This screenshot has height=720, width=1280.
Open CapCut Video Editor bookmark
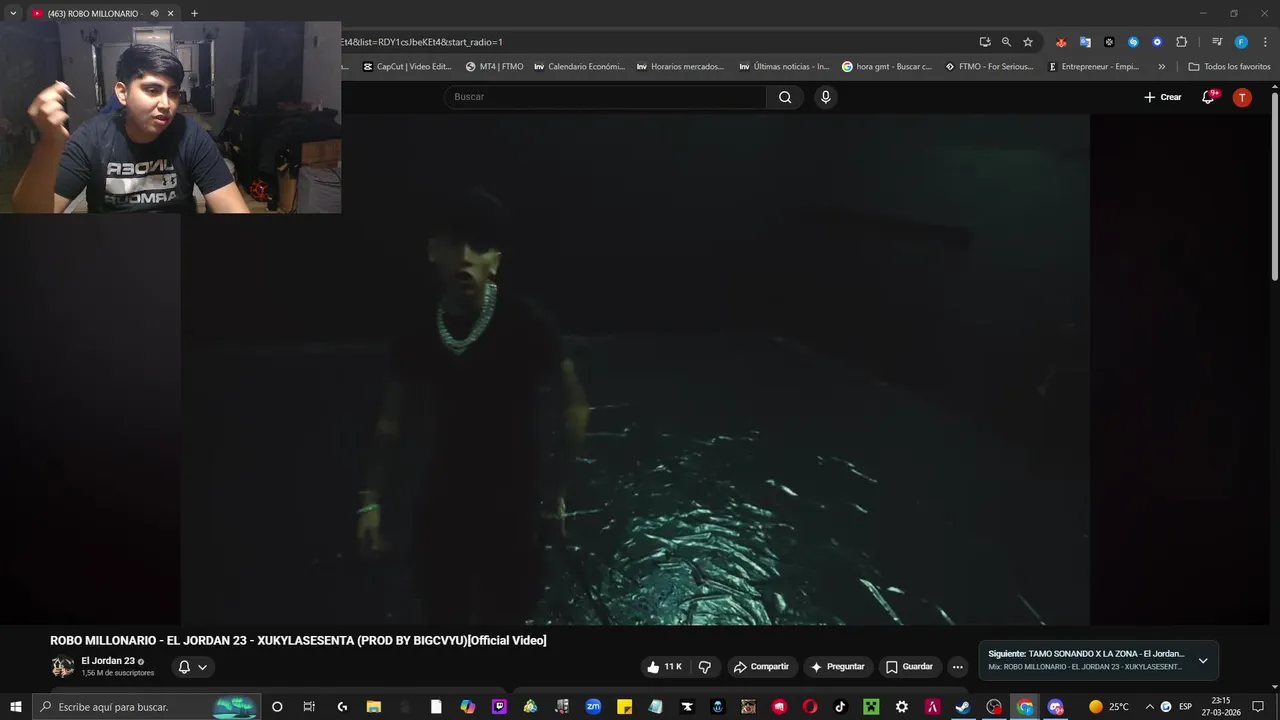(407, 67)
